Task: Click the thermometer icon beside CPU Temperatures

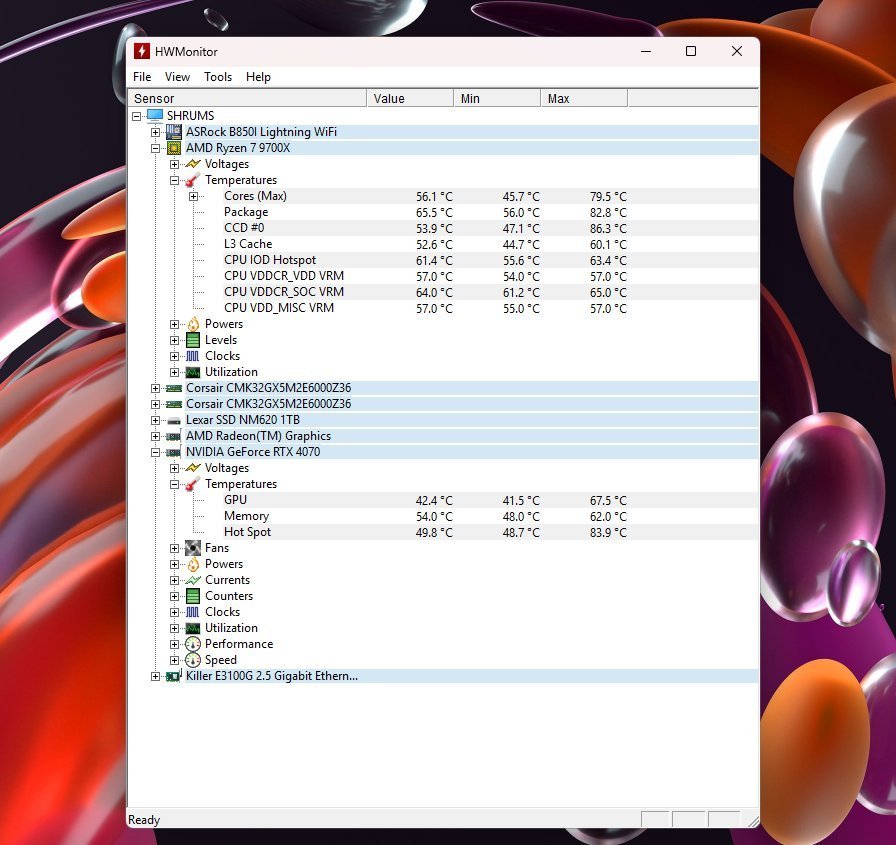Action: [x=193, y=180]
